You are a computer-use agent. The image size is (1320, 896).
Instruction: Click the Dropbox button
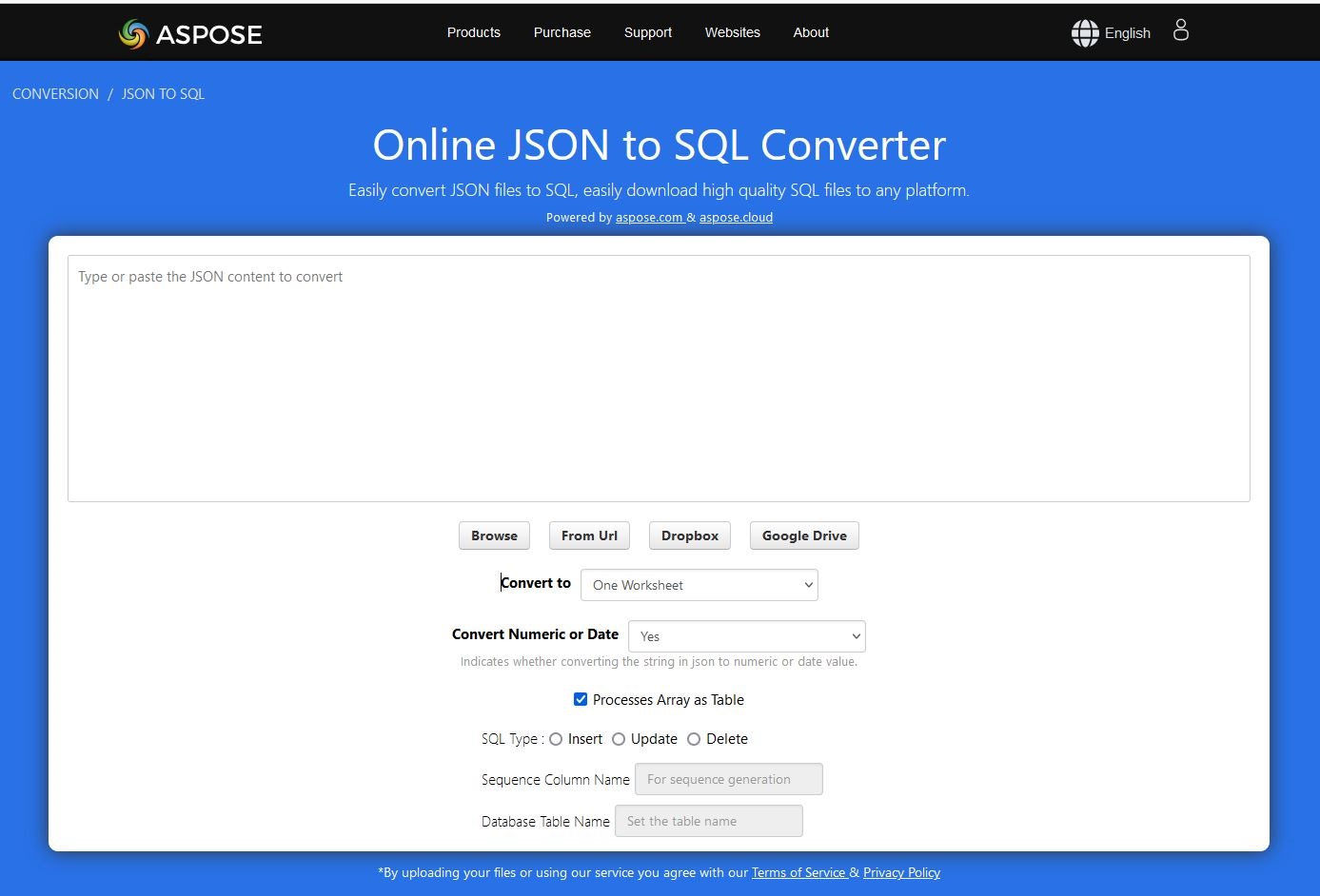[690, 536]
